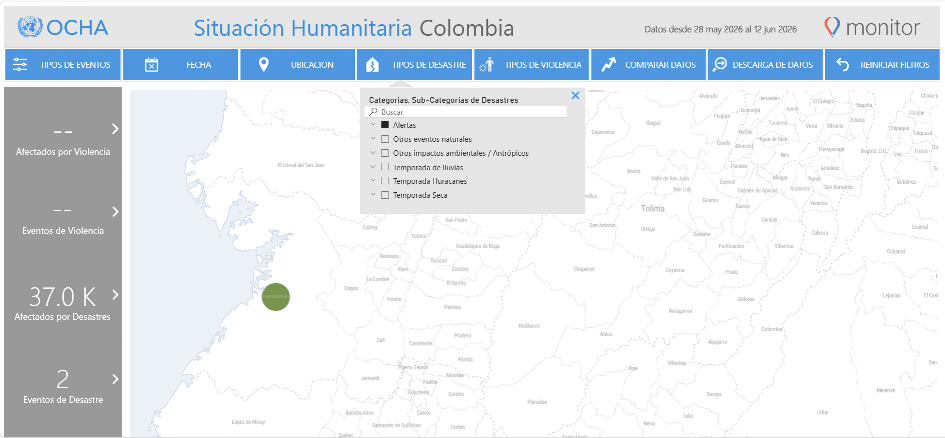Open Descarga de Datos
This screenshot has height=438, width=945.
click(x=765, y=64)
